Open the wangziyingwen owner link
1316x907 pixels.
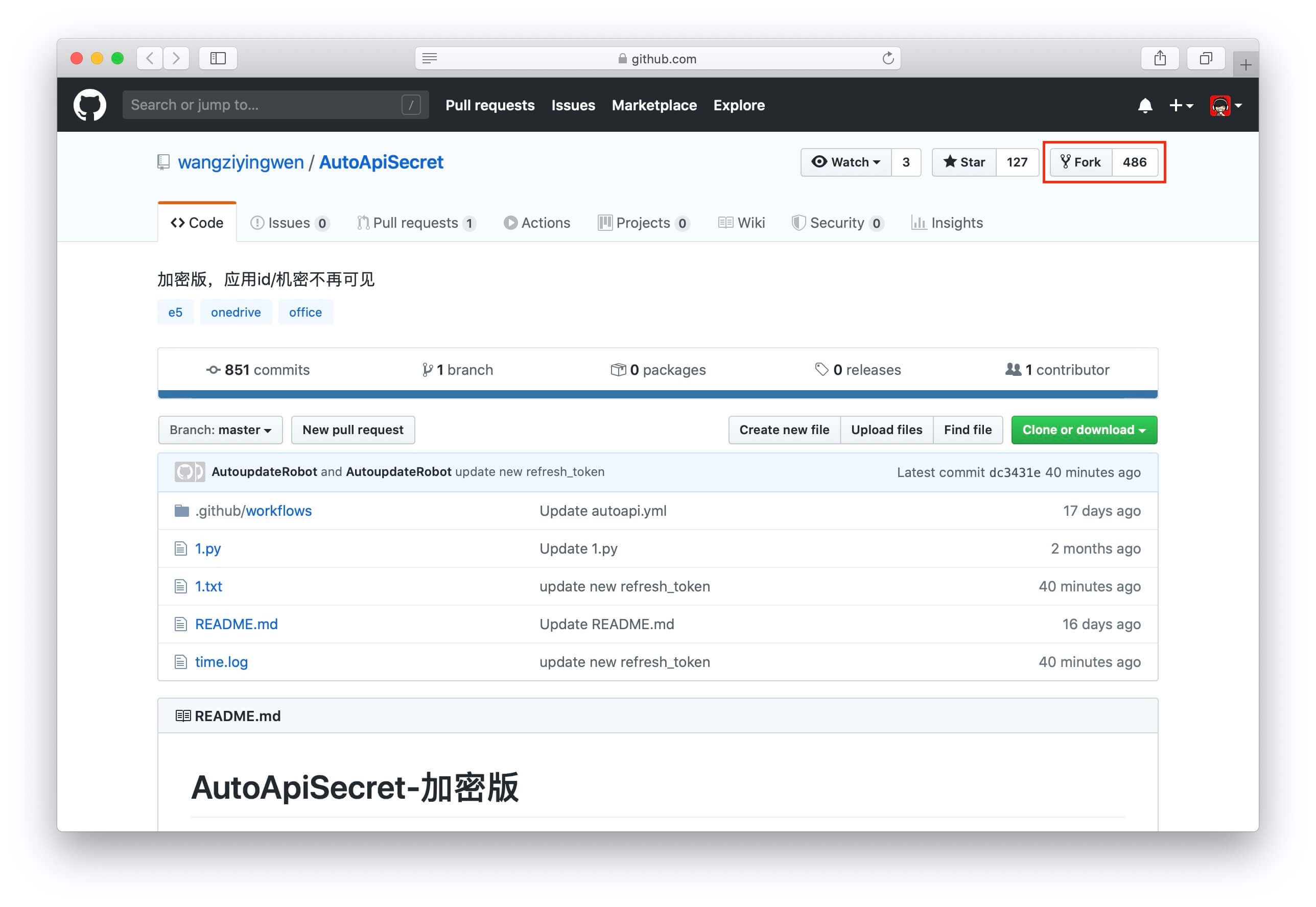tap(241, 162)
